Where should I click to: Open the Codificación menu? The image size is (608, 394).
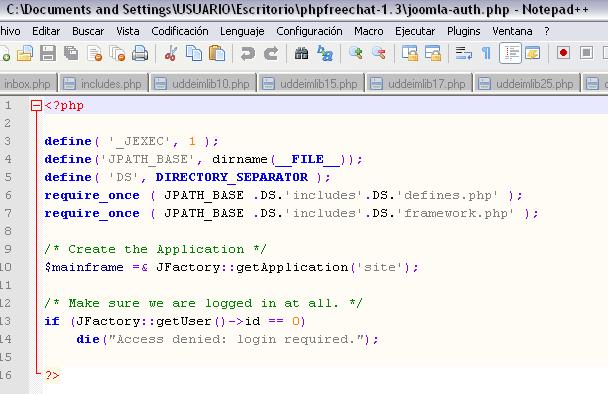180,31
